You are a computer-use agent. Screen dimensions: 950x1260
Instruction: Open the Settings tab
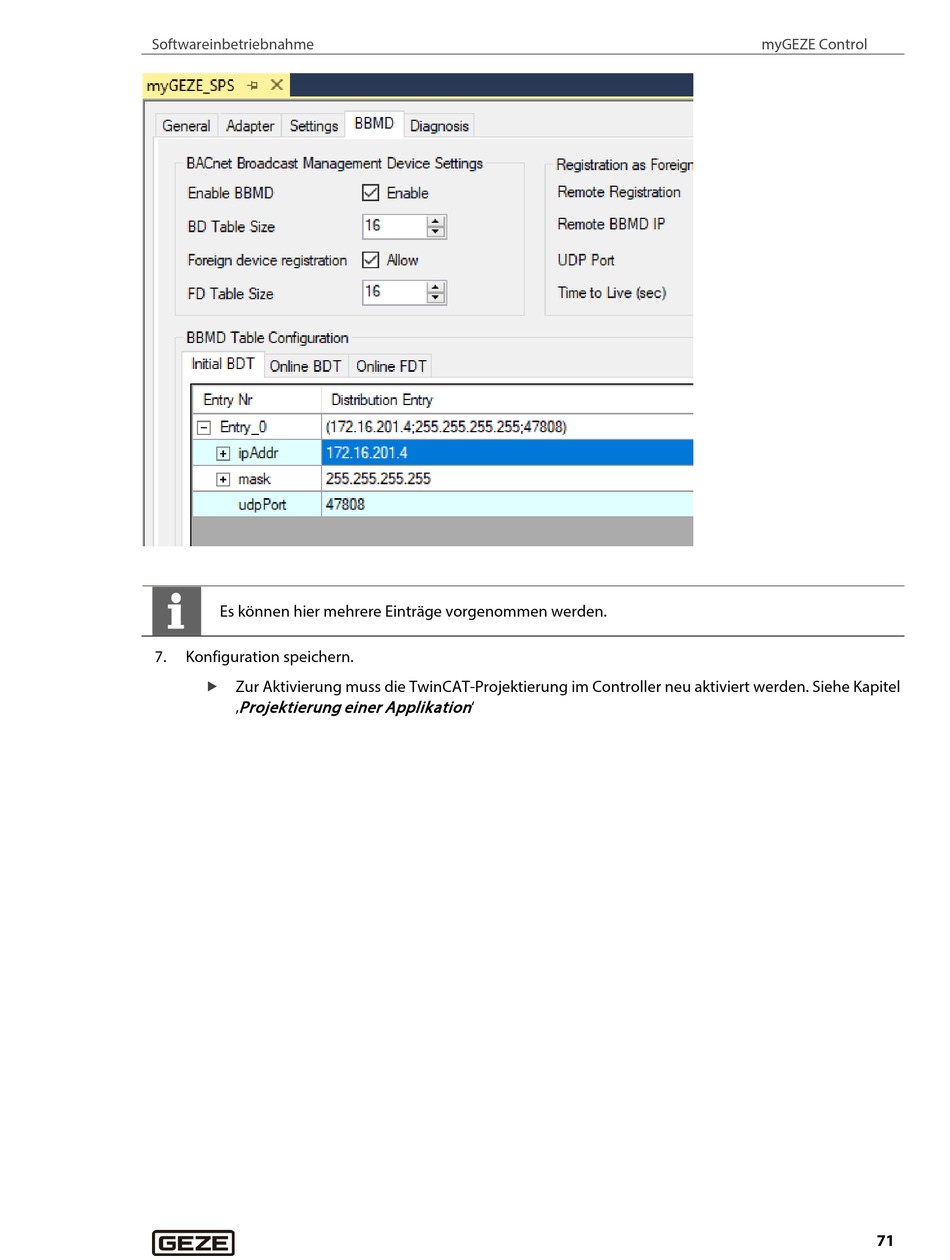pyautogui.click(x=314, y=126)
